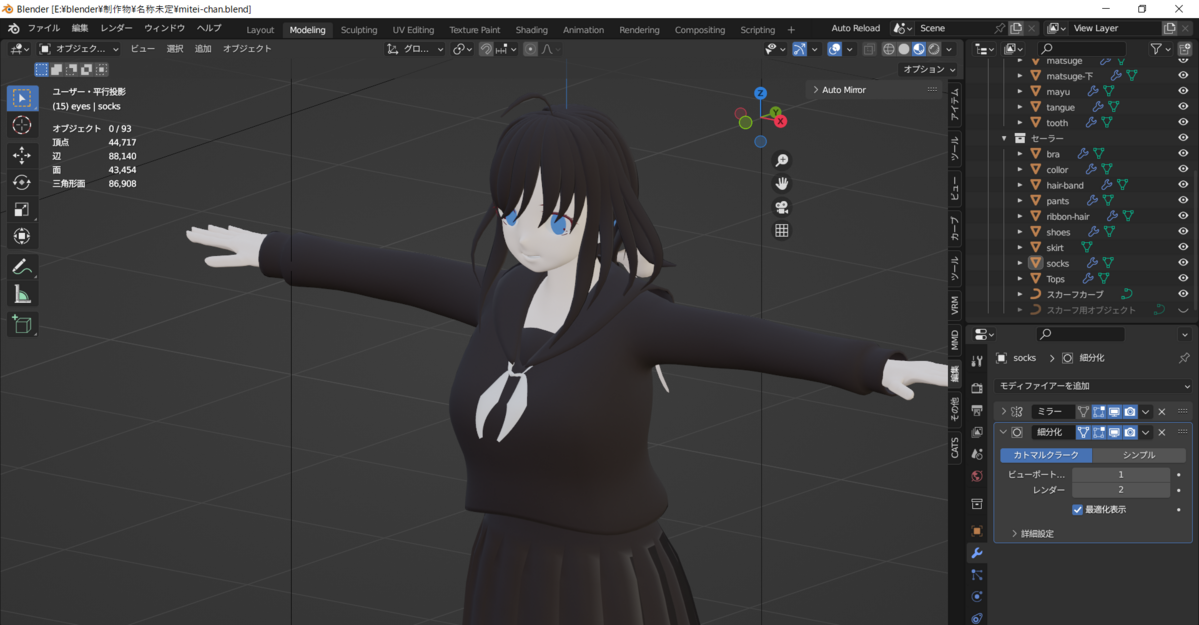1199x625 pixels.
Task: Select the シンプル subdivision type button
Action: pyautogui.click(x=1138, y=455)
